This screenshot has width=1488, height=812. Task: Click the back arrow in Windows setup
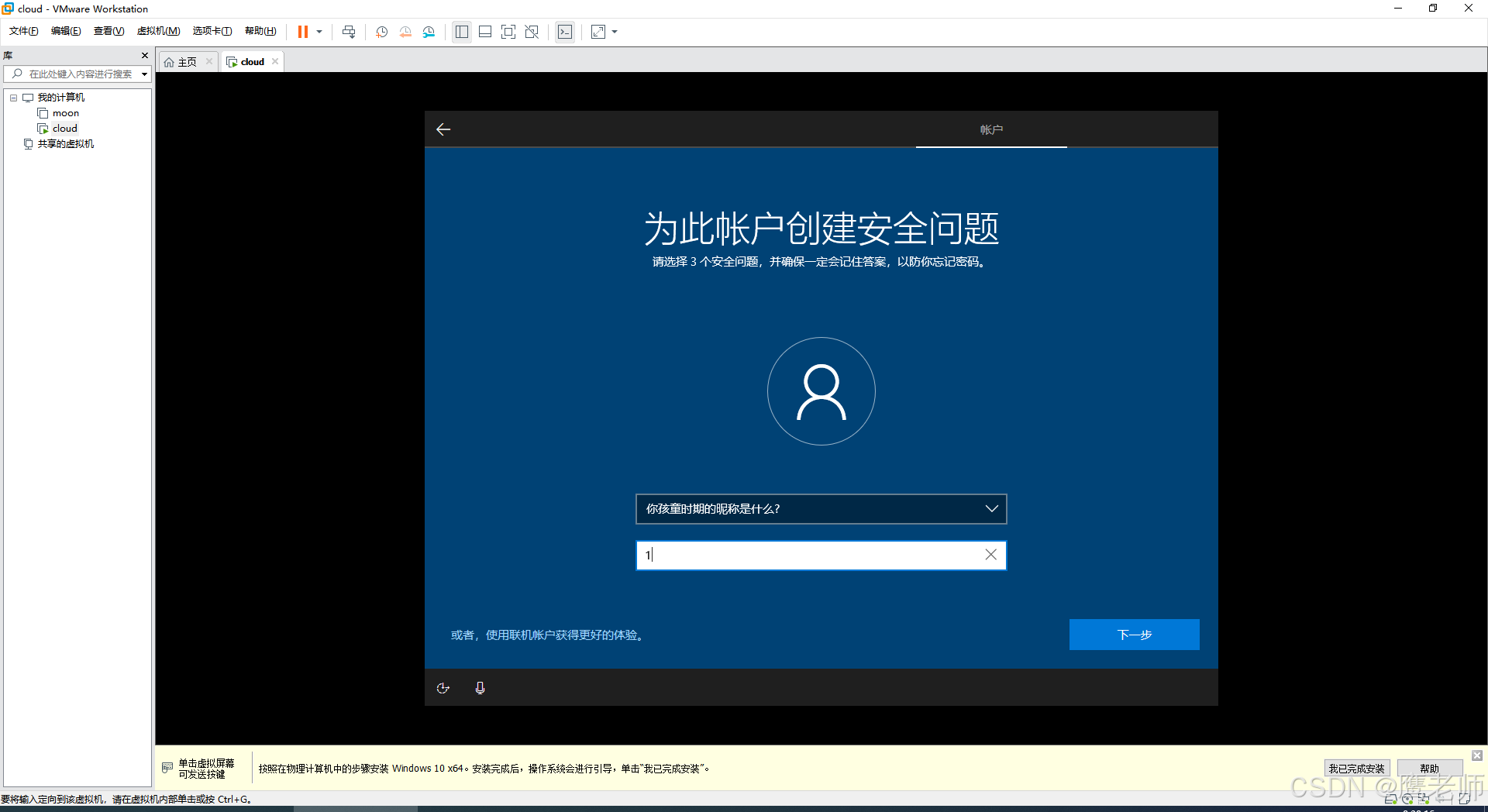coord(443,129)
